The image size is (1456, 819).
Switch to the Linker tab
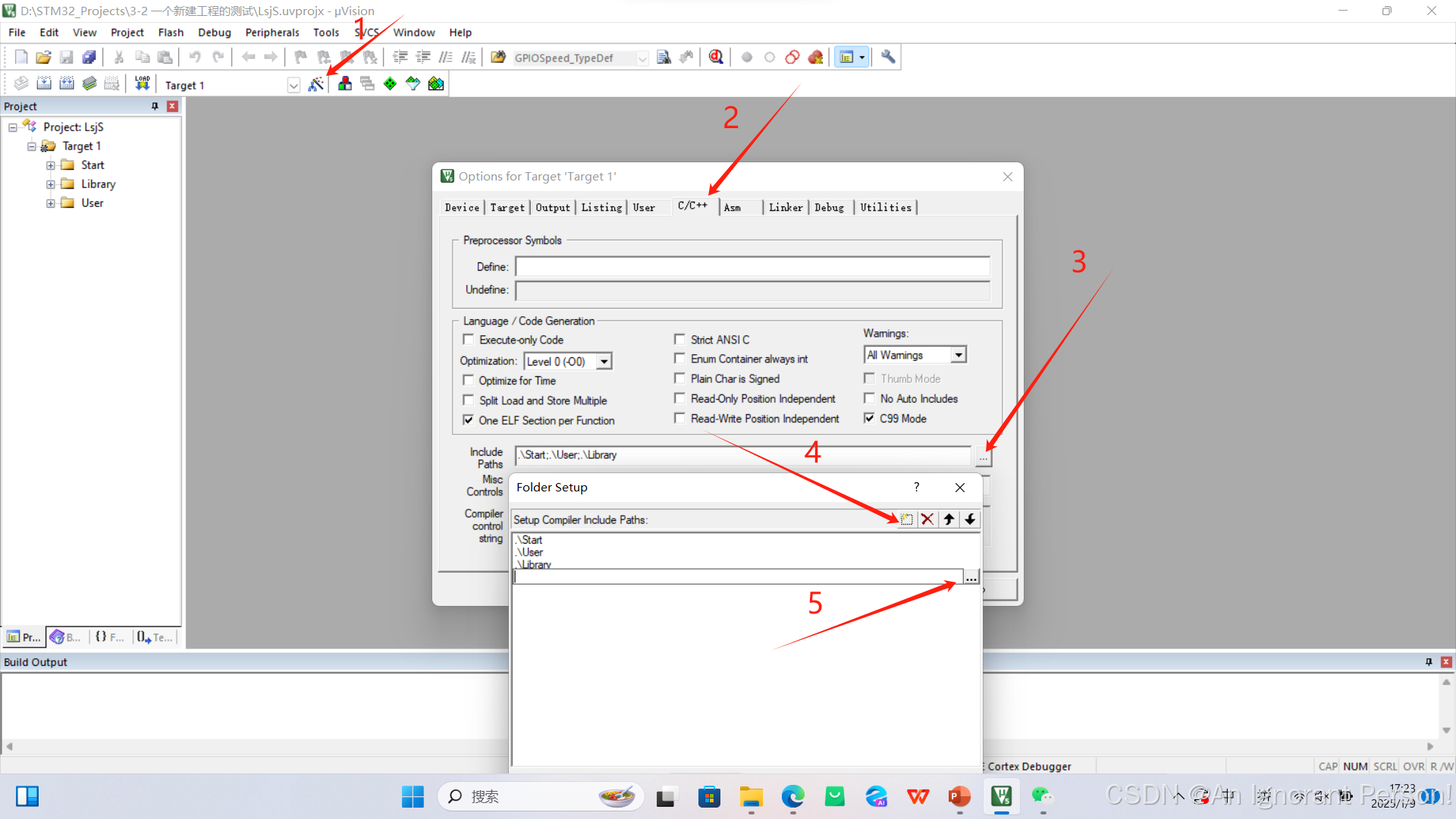[x=785, y=207]
